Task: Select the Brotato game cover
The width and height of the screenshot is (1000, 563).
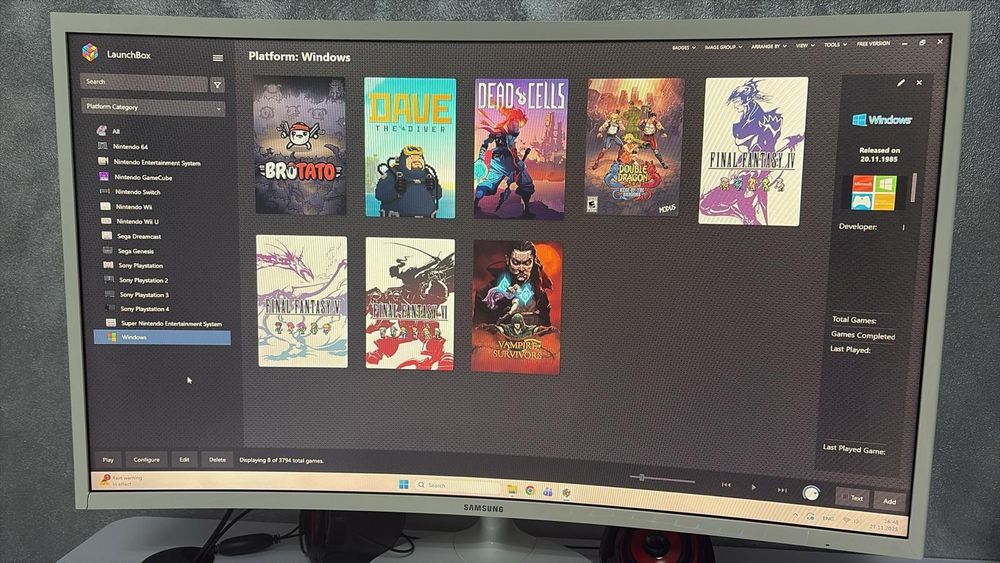Action: click(x=300, y=145)
